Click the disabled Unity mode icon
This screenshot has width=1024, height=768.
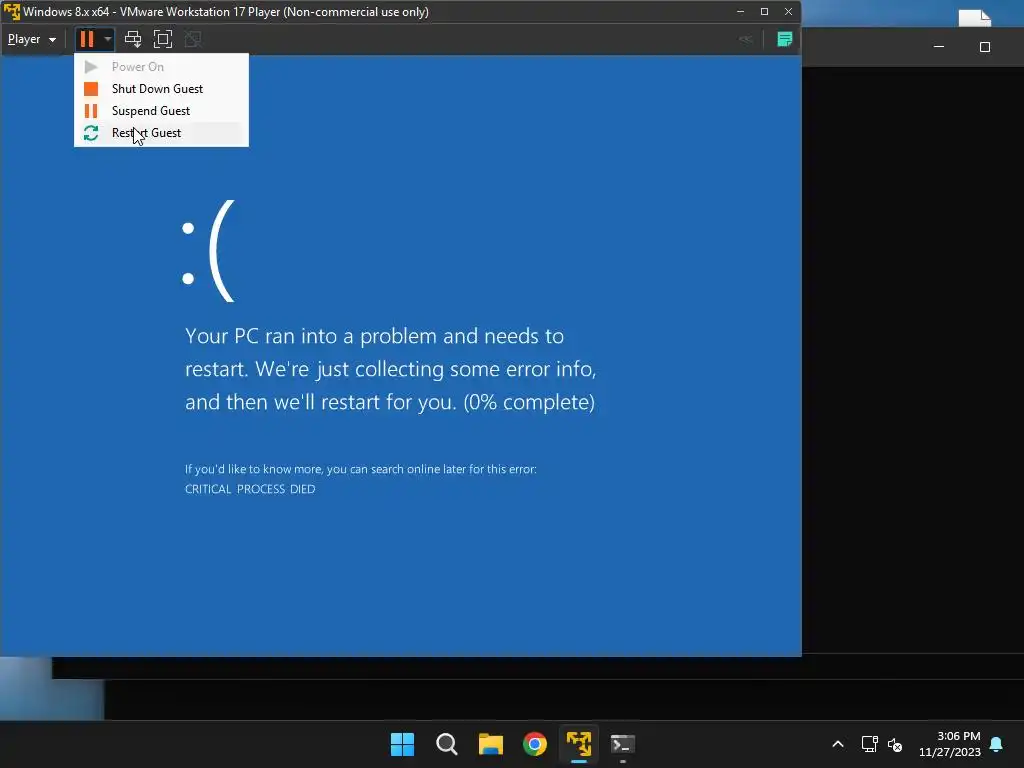tap(193, 39)
